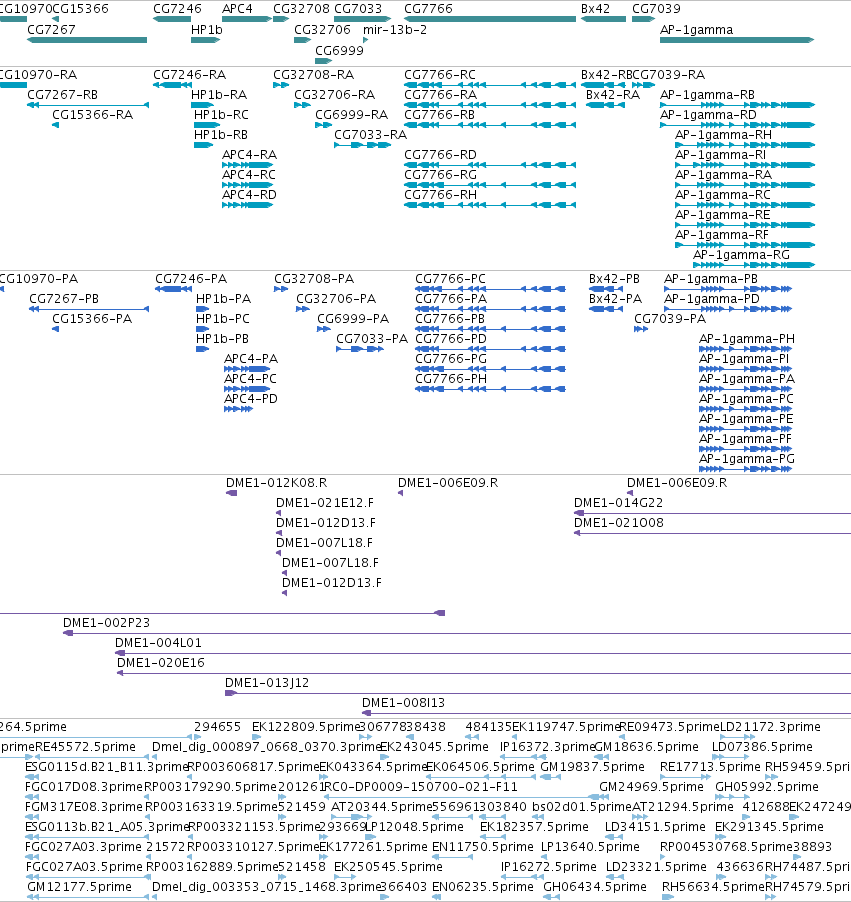Click BAC clone DME1-014G22
The width and height of the screenshot is (851, 902).
coord(618,503)
